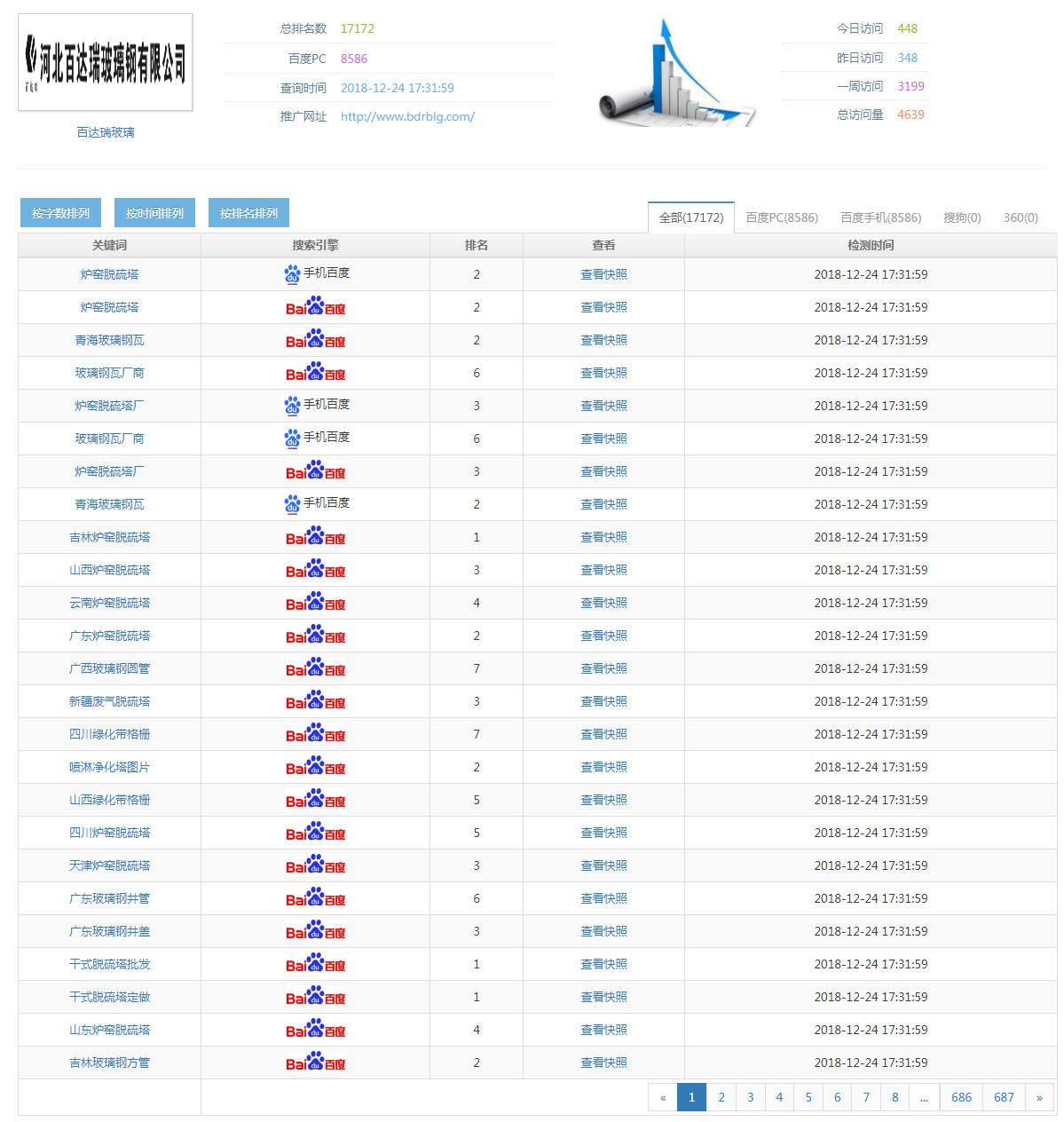Go to previous page with « arrow
Screen dimensions: 1064x1122
coord(663,1097)
